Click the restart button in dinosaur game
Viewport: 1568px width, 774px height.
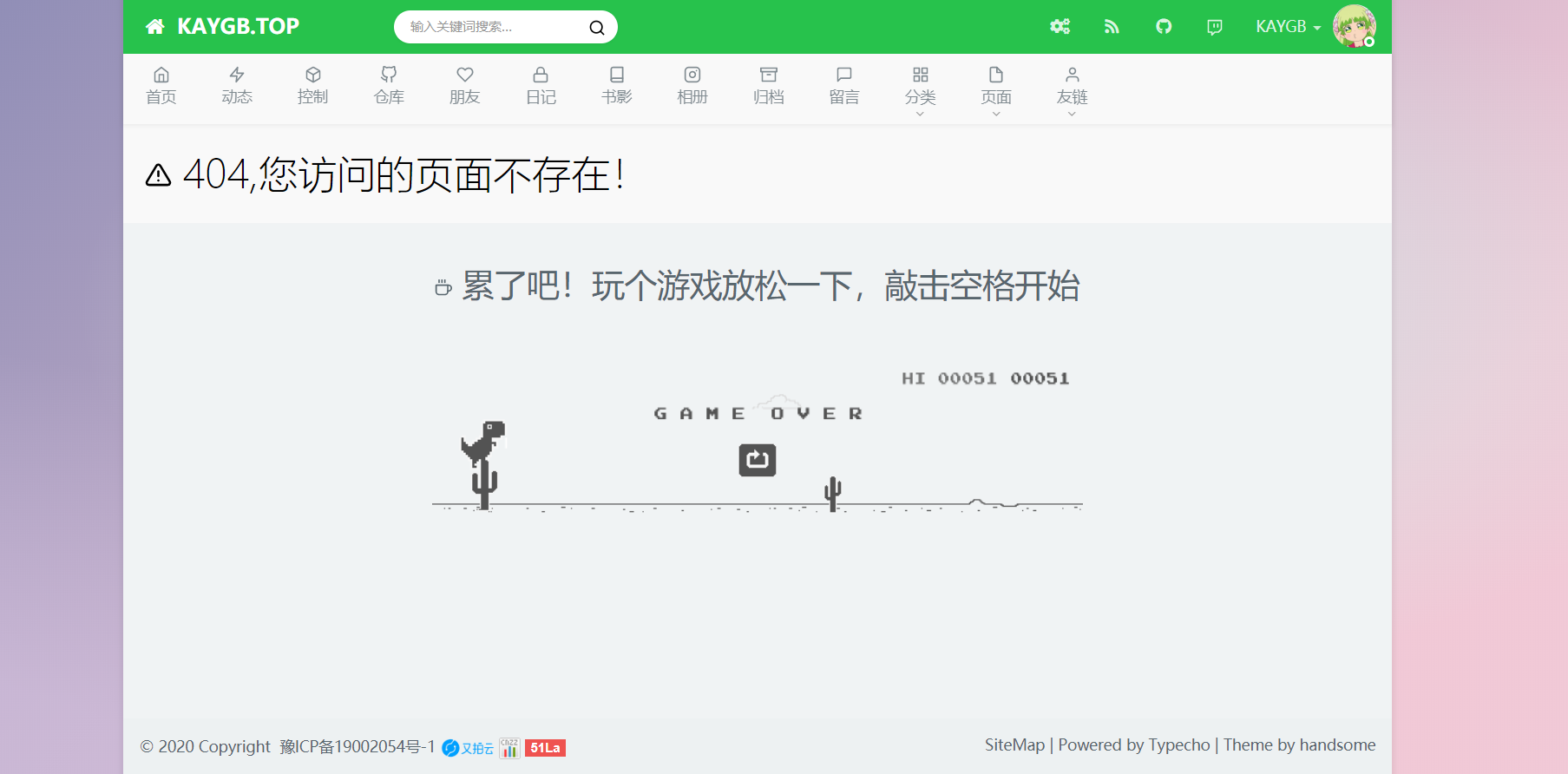pyautogui.click(x=758, y=460)
